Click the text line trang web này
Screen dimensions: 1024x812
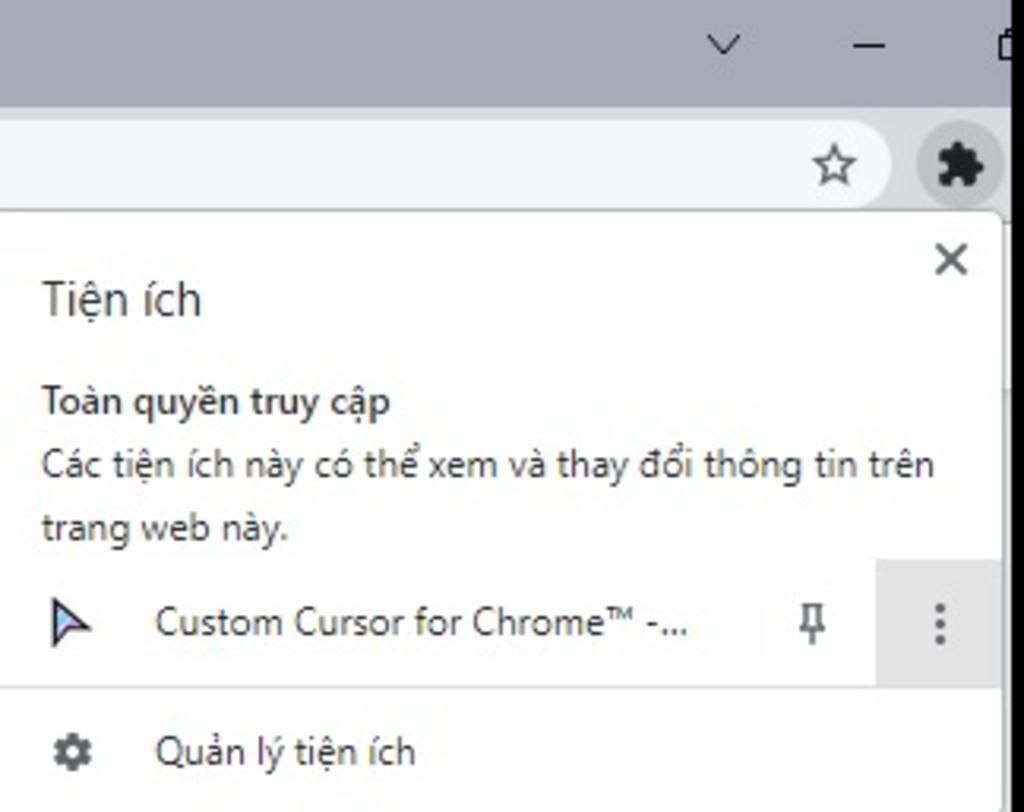[x=165, y=529]
